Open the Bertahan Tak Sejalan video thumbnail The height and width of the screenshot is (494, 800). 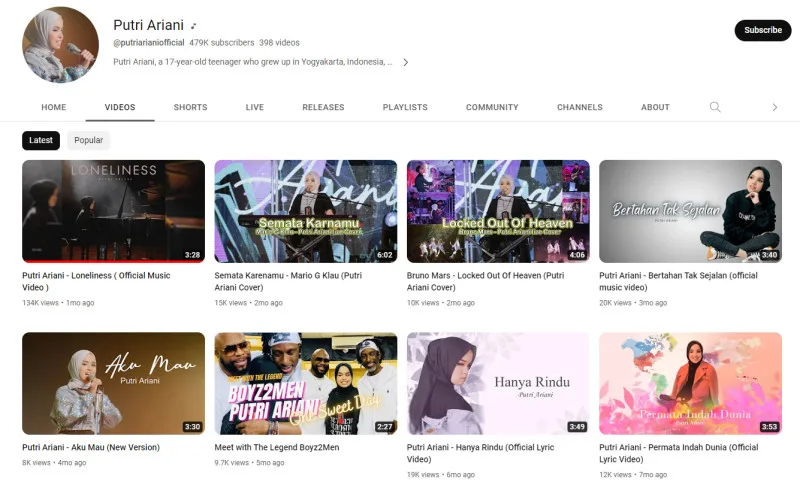coord(690,211)
